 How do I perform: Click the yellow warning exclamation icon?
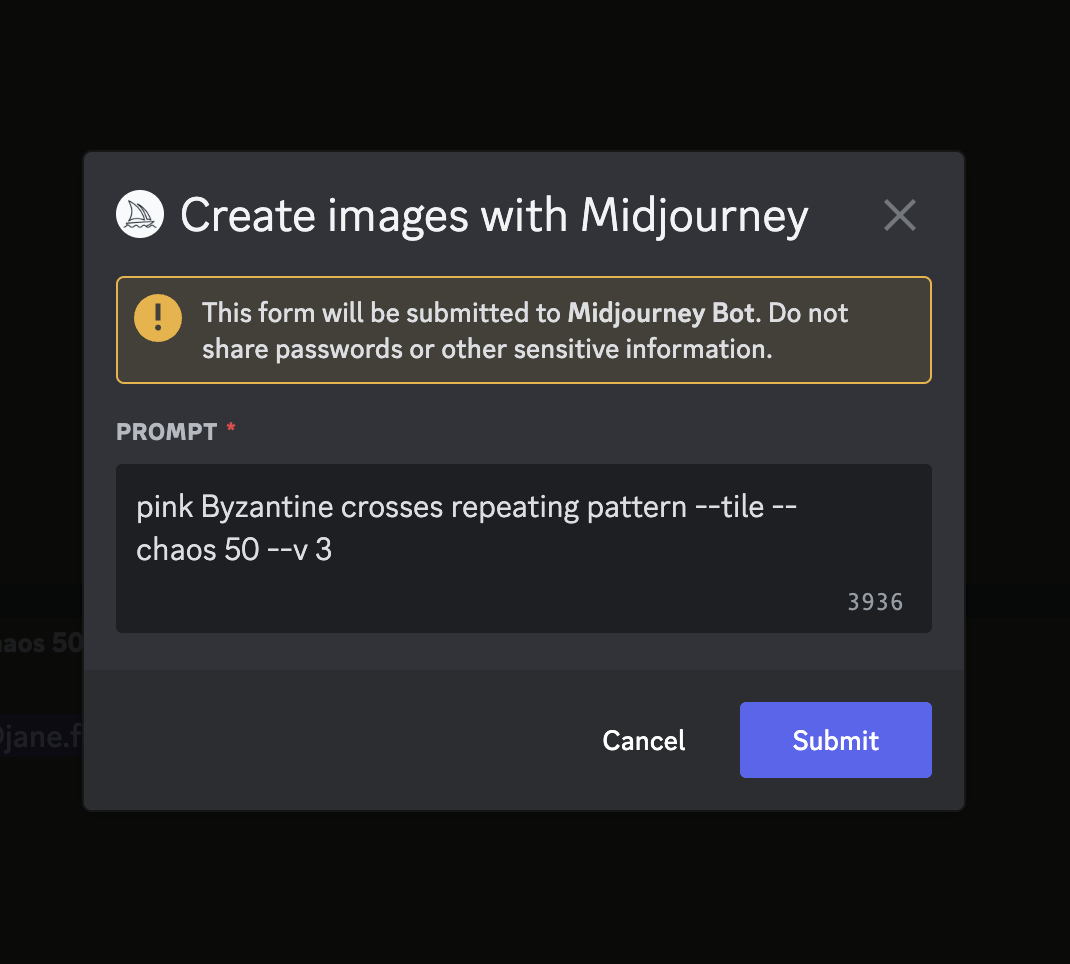coord(158,319)
